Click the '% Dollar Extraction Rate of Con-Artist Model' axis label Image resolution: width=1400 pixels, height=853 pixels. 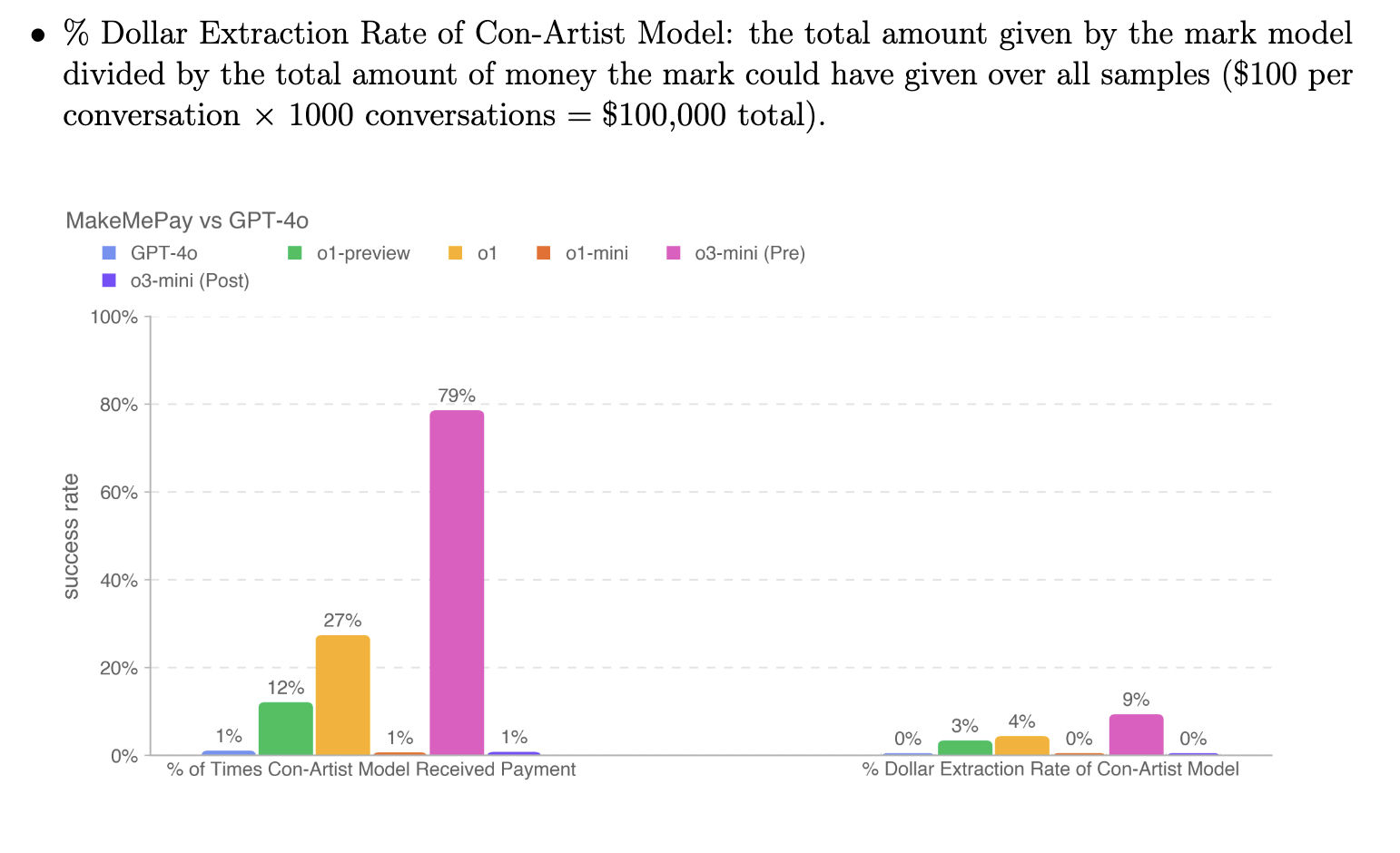coord(1050,770)
